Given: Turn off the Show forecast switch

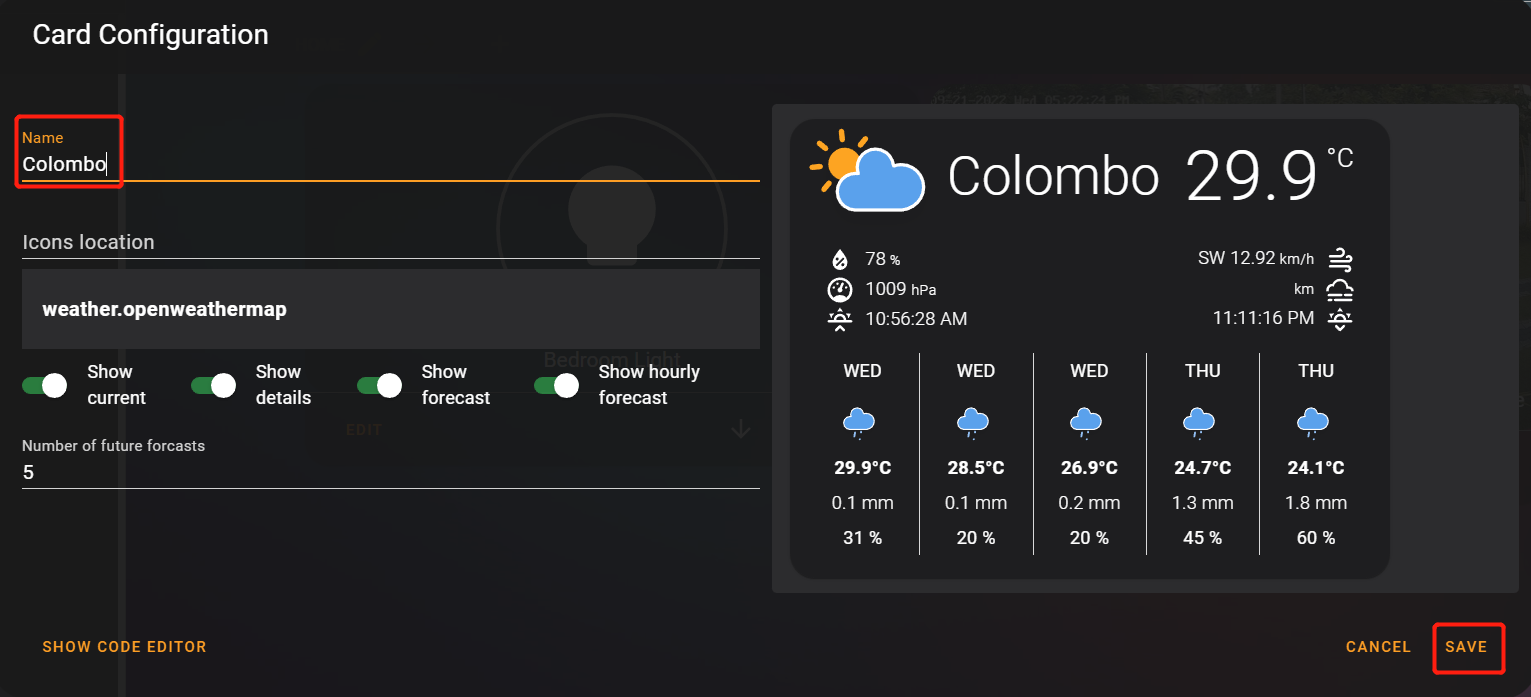Looking at the screenshot, I should pyautogui.click(x=379, y=385).
